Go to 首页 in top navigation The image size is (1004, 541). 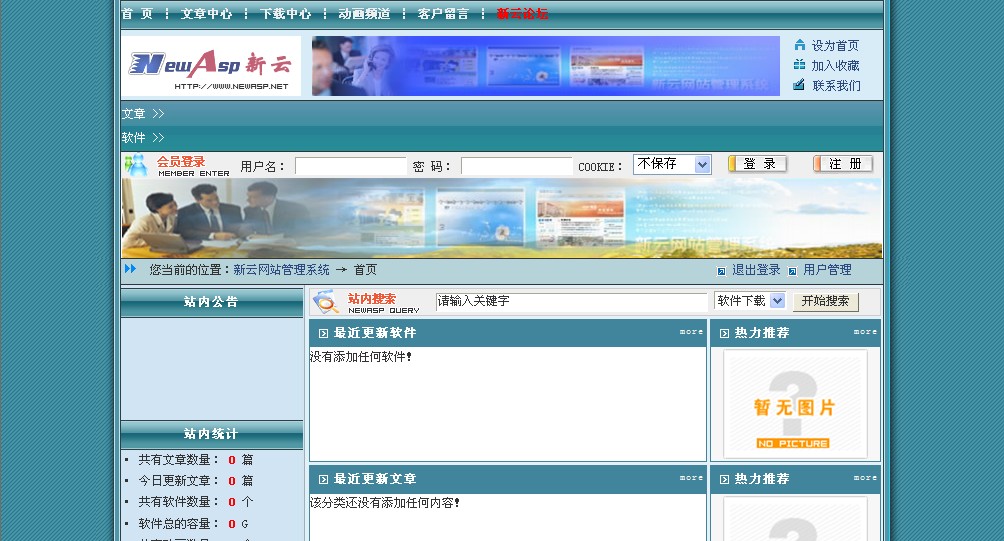click(137, 13)
